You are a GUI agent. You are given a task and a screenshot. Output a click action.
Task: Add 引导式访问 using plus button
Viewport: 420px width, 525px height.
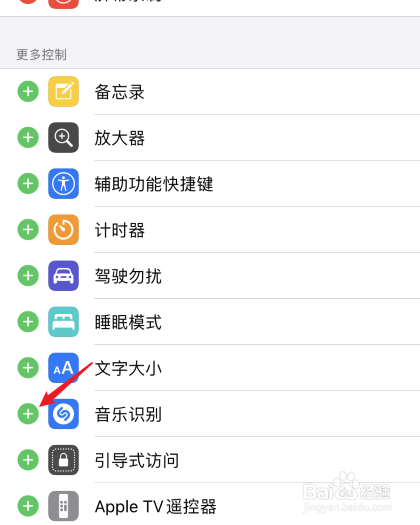28,460
